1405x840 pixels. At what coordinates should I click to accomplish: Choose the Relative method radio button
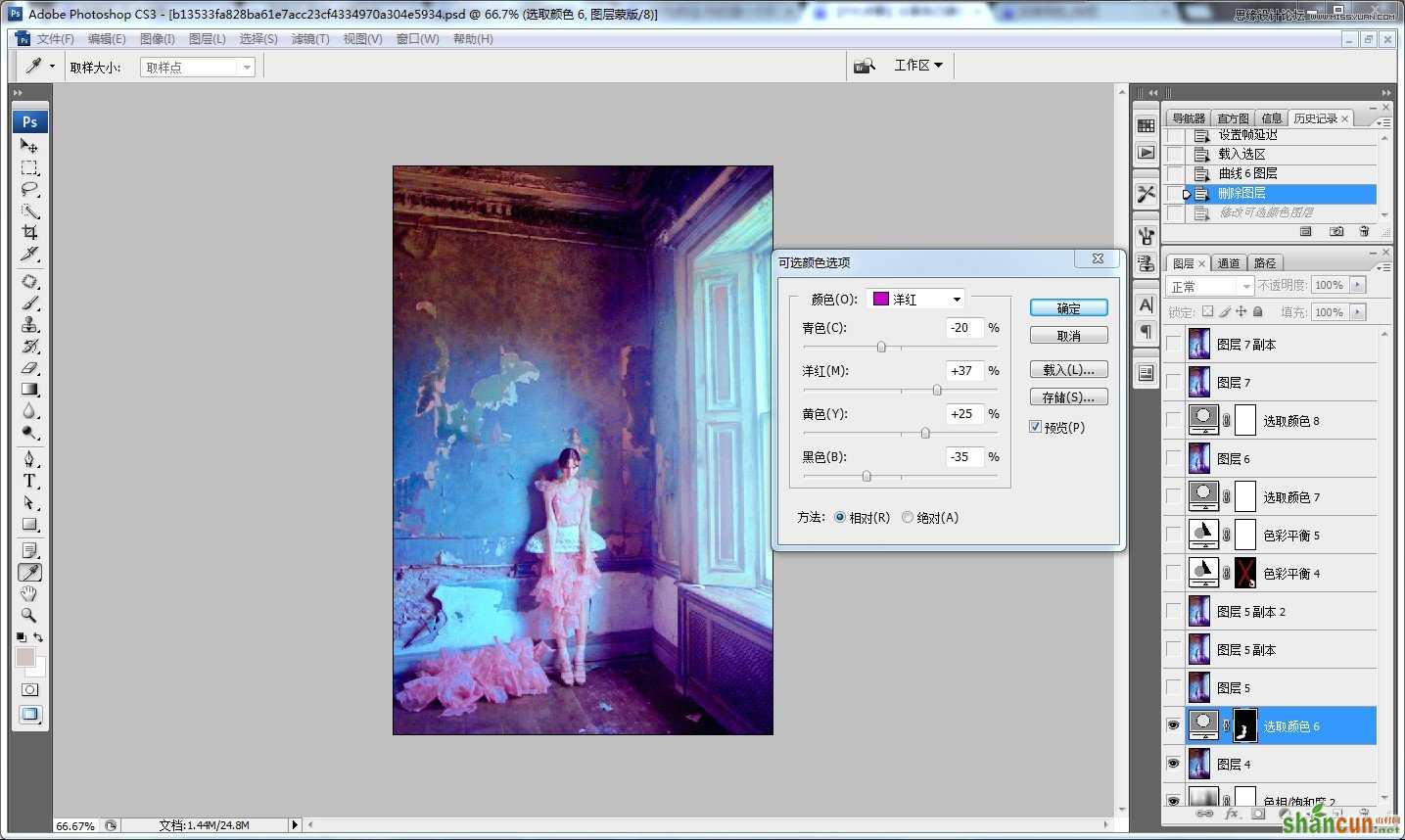tap(840, 517)
